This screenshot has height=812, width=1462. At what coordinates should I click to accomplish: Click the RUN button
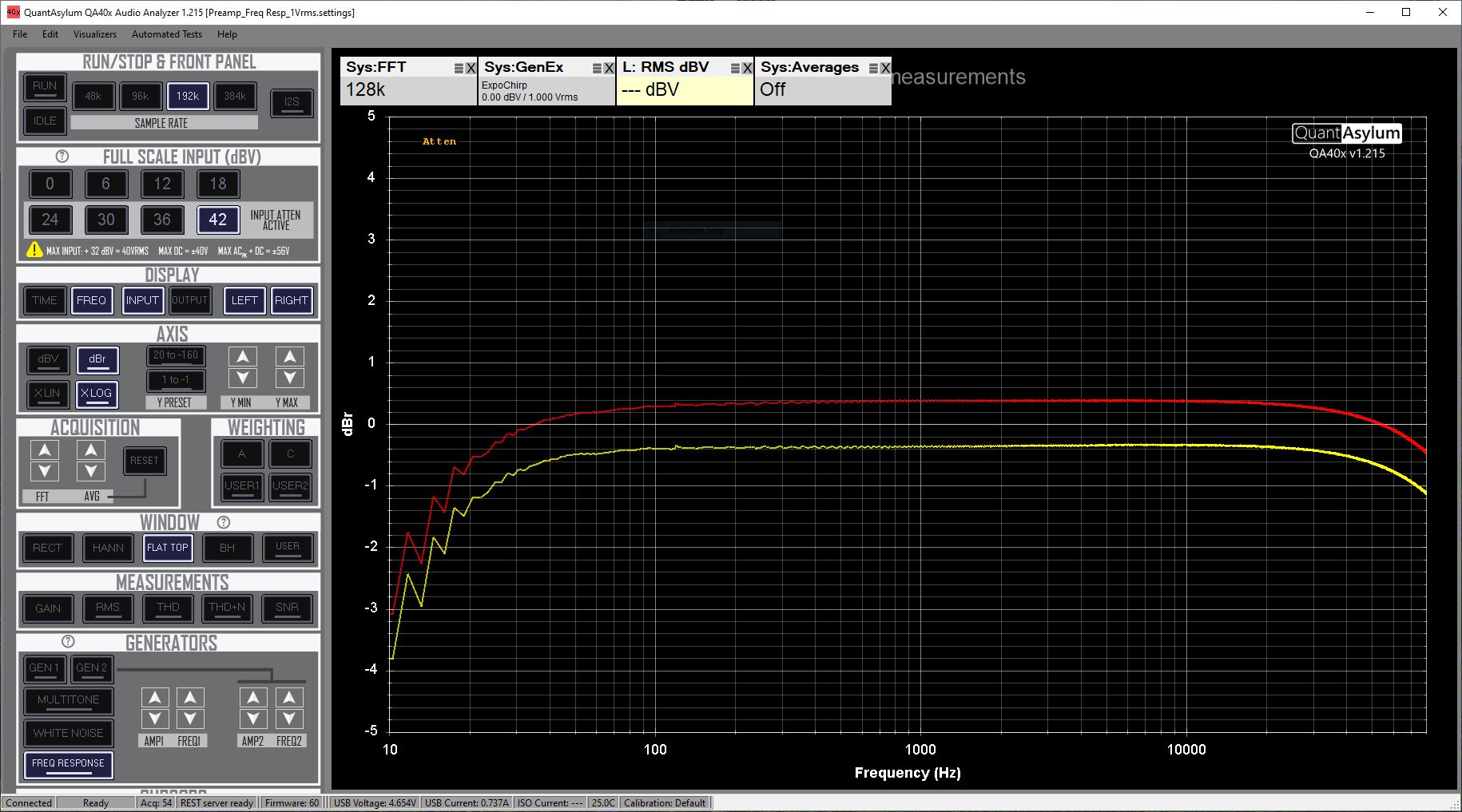(45, 86)
